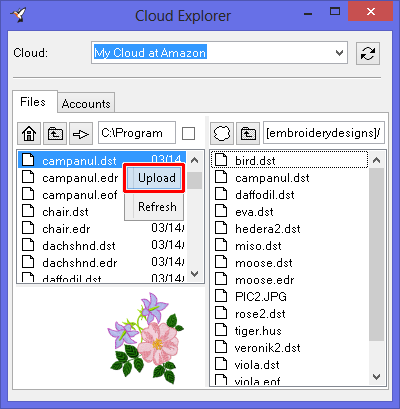Click the embroiderydesigns cloud path field

coord(324,133)
